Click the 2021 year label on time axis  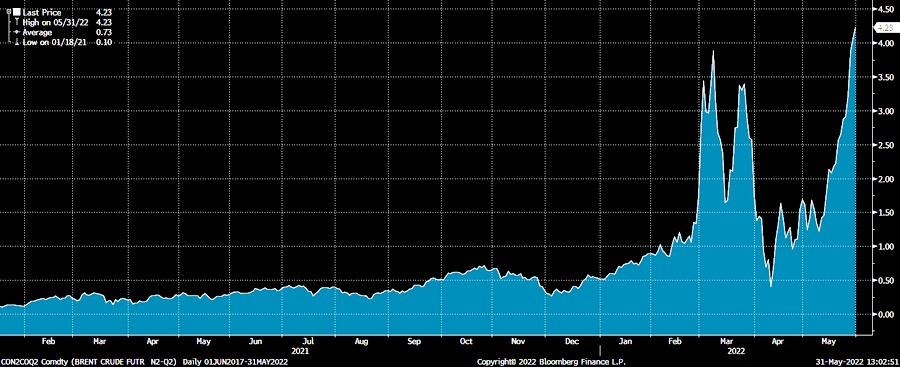coord(301,350)
